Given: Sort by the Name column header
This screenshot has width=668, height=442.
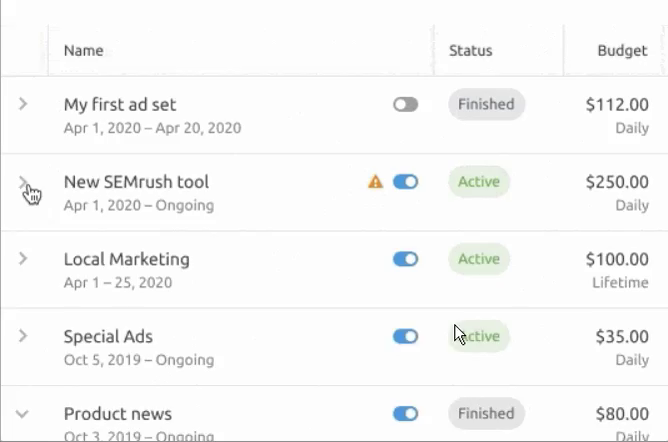Looking at the screenshot, I should point(83,51).
